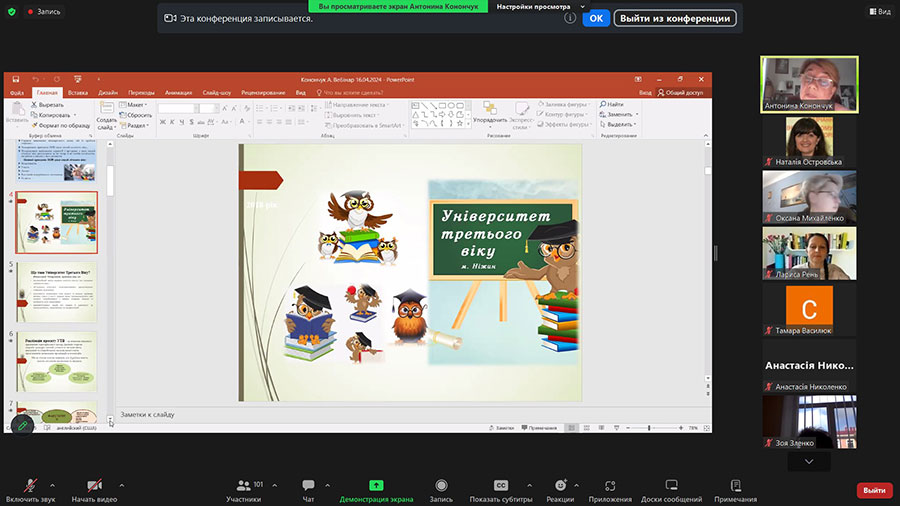Screen dimensions: 900x506
Task: Click the red Выйти leave button
Action: pos(874,490)
